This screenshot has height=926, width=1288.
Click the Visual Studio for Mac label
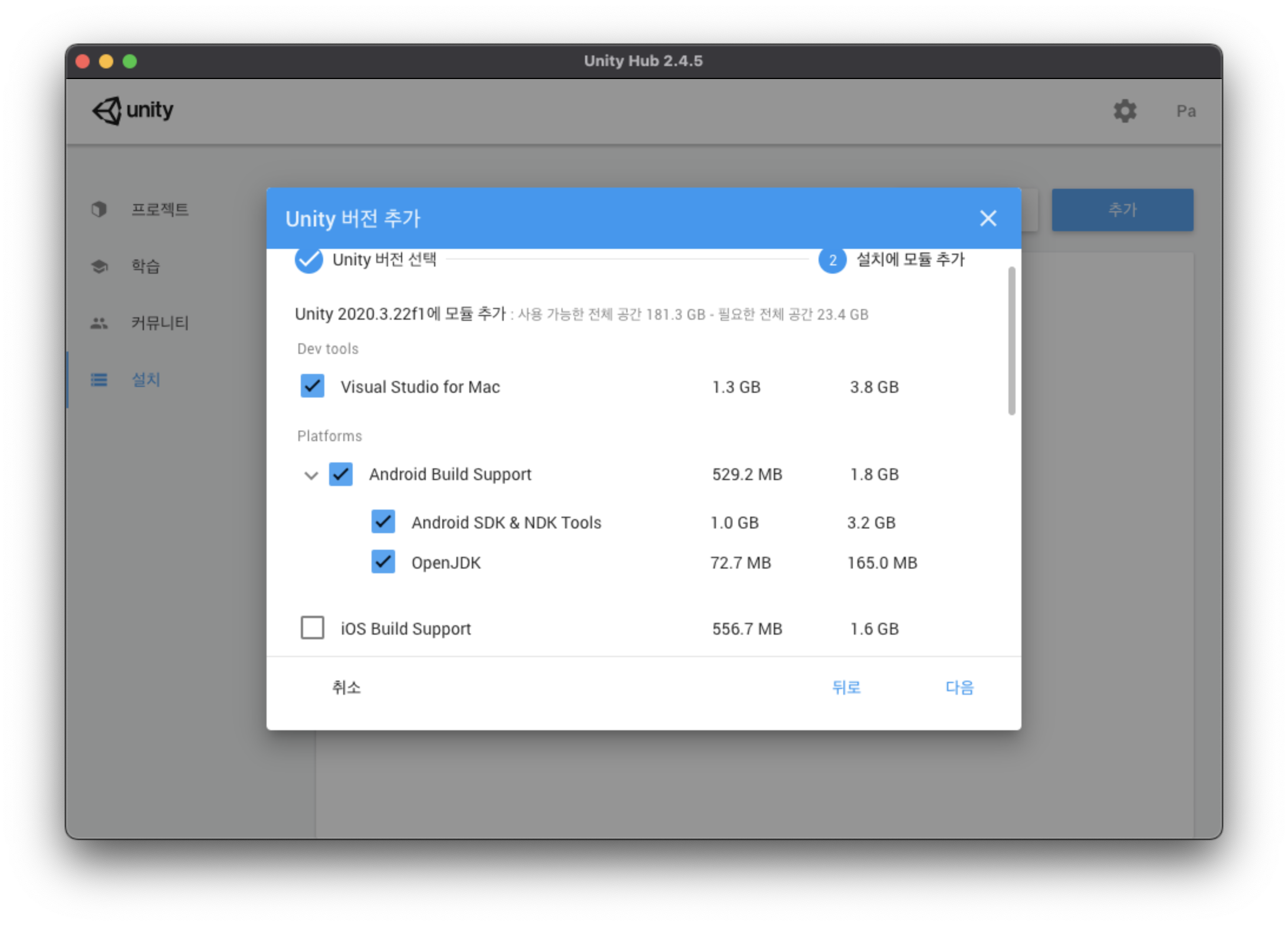(x=420, y=387)
